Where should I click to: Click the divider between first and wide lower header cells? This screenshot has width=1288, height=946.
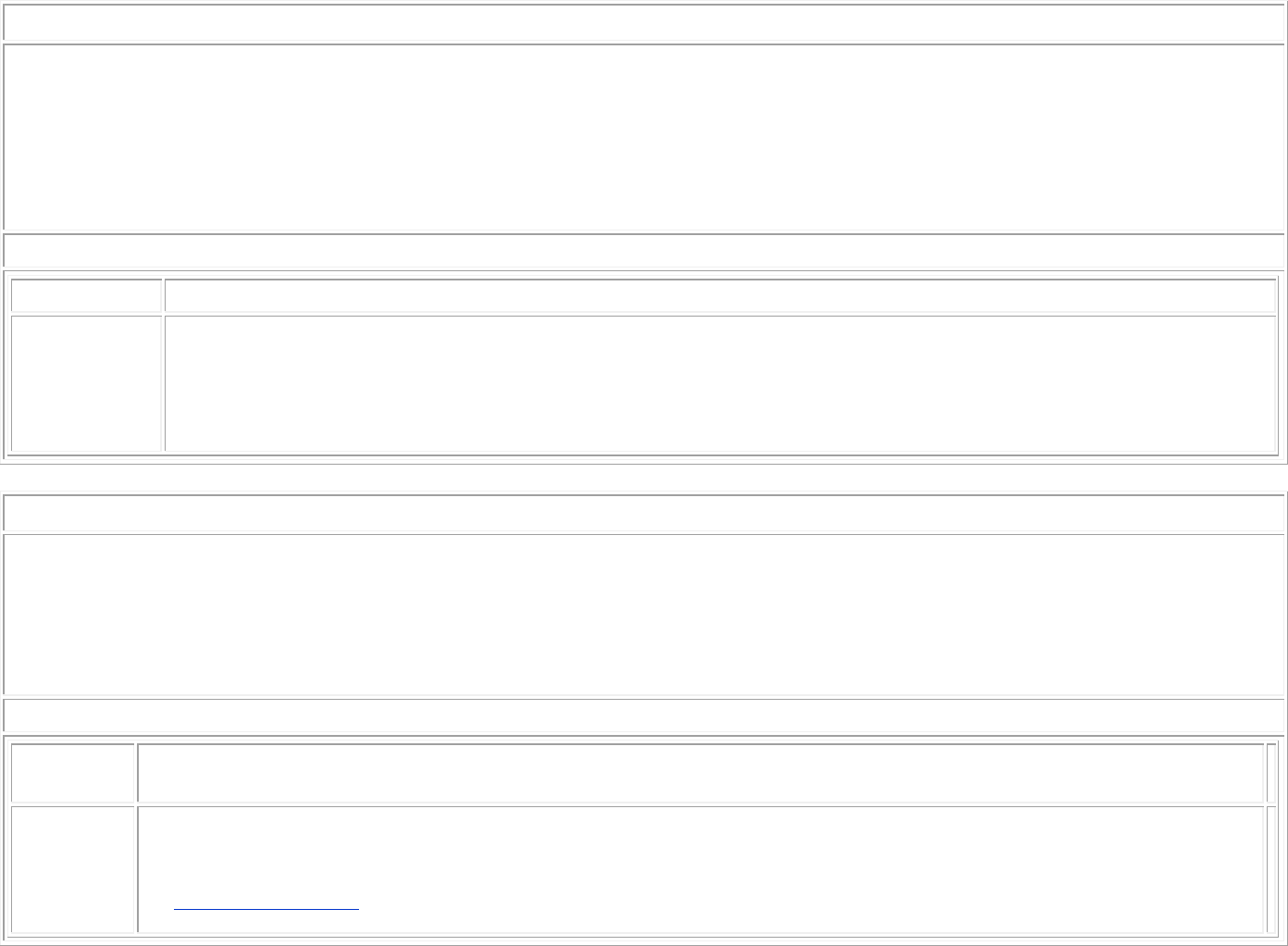pyautogui.click(x=136, y=773)
